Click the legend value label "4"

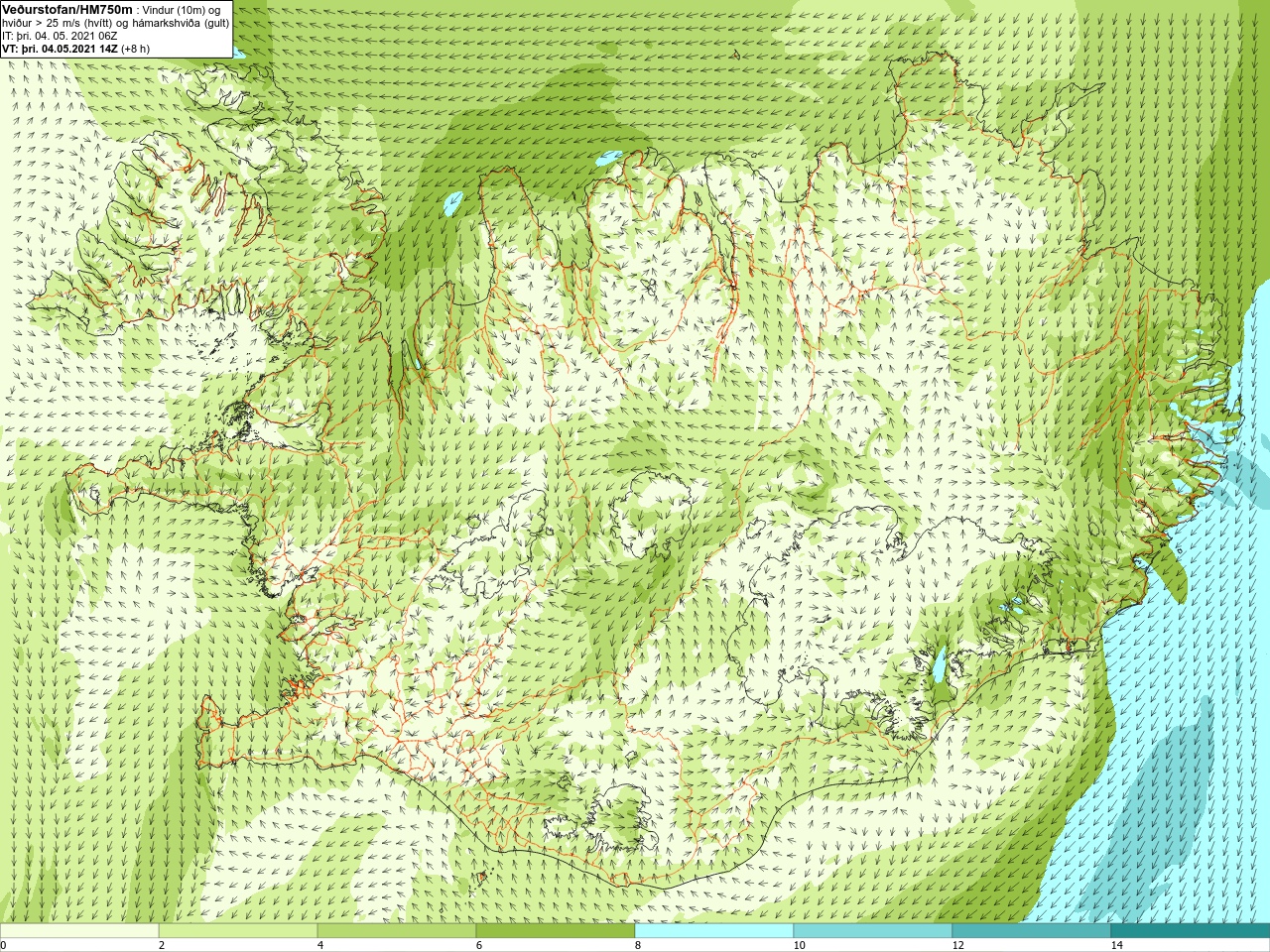click(x=320, y=945)
